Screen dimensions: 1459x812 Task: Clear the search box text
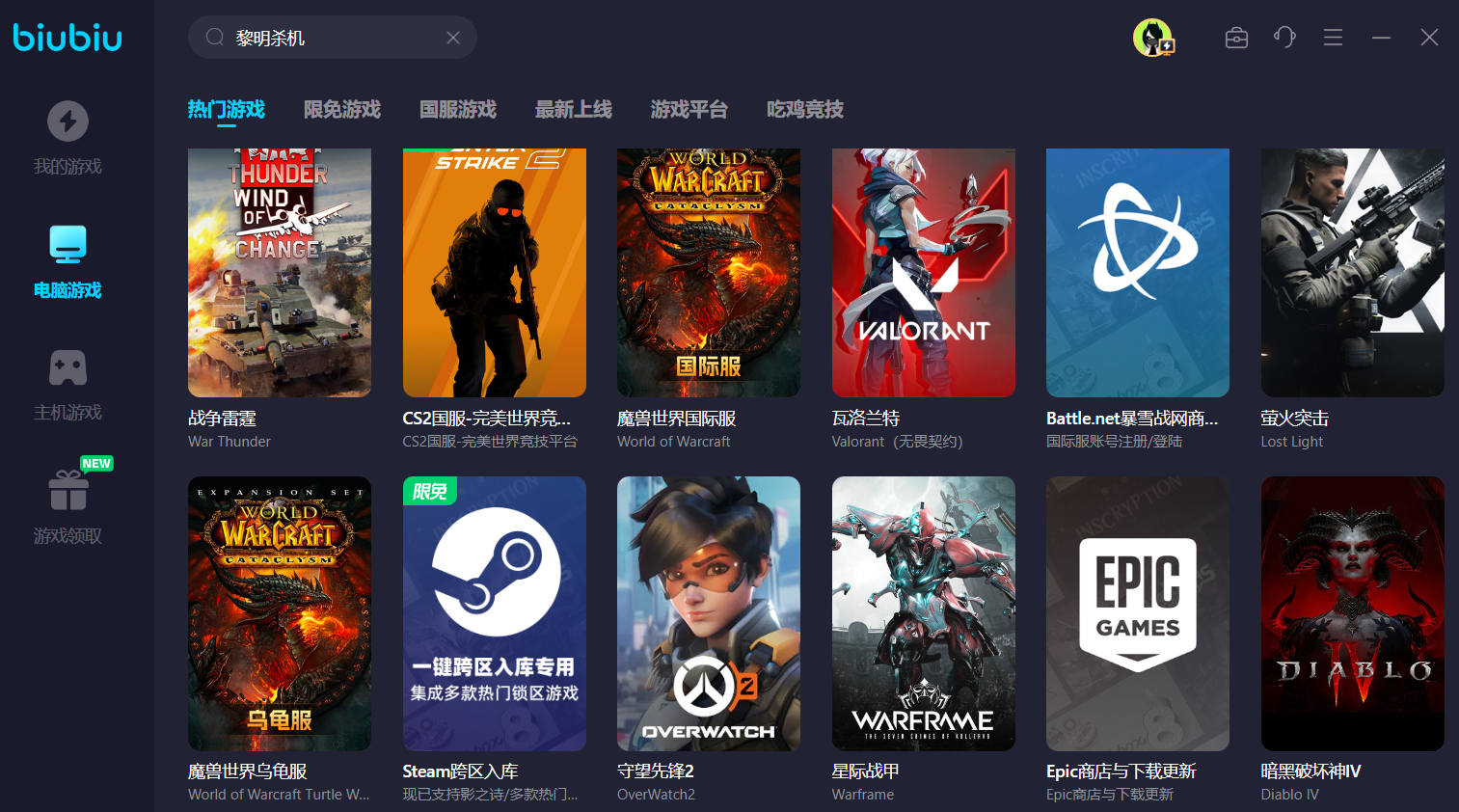click(x=453, y=38)
